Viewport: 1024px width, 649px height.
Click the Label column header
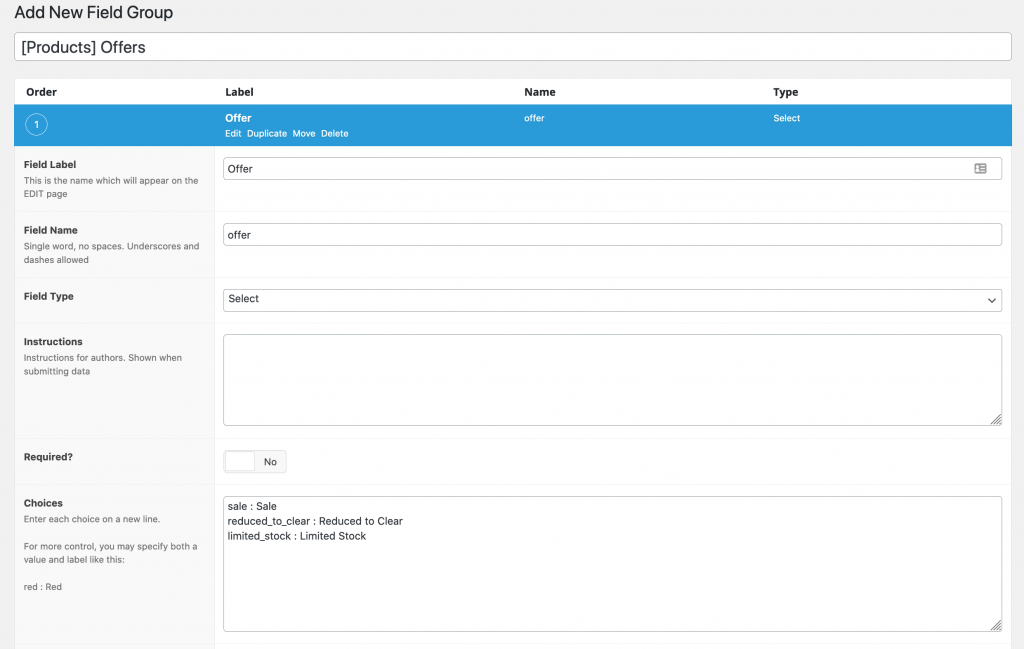pyautogui.click(x=239, y=92)
